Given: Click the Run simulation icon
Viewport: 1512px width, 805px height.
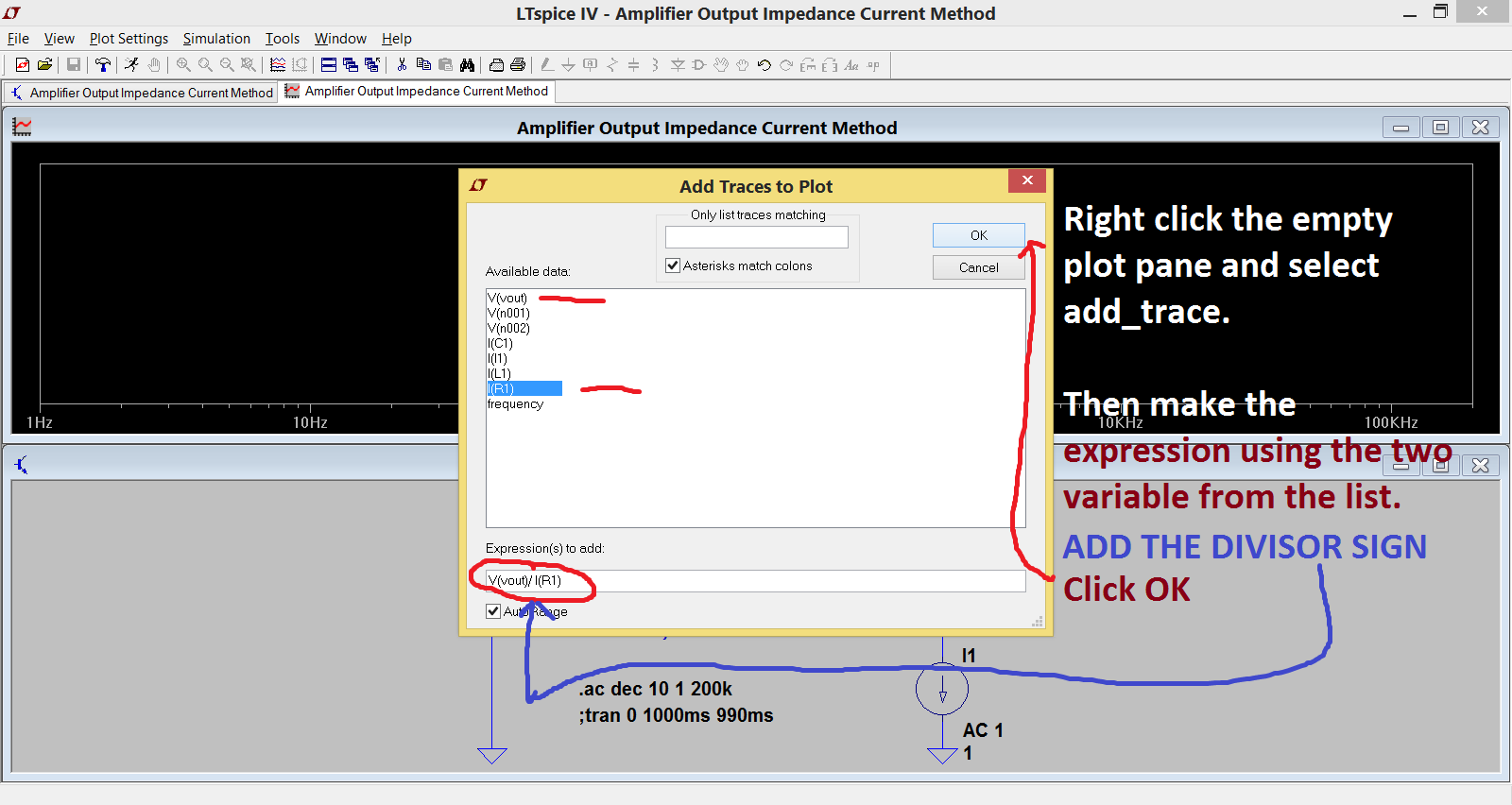Looking at the screenshot, I should point(131,64).
